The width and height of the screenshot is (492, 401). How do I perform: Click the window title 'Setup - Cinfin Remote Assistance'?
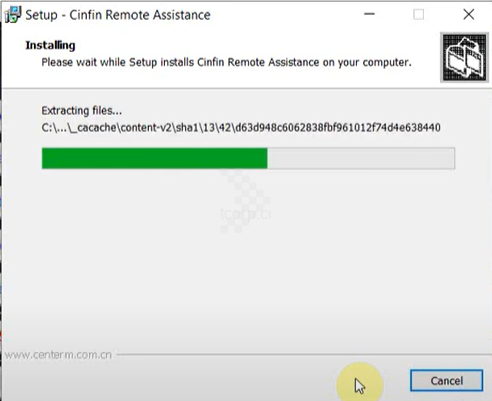[118, 15]
